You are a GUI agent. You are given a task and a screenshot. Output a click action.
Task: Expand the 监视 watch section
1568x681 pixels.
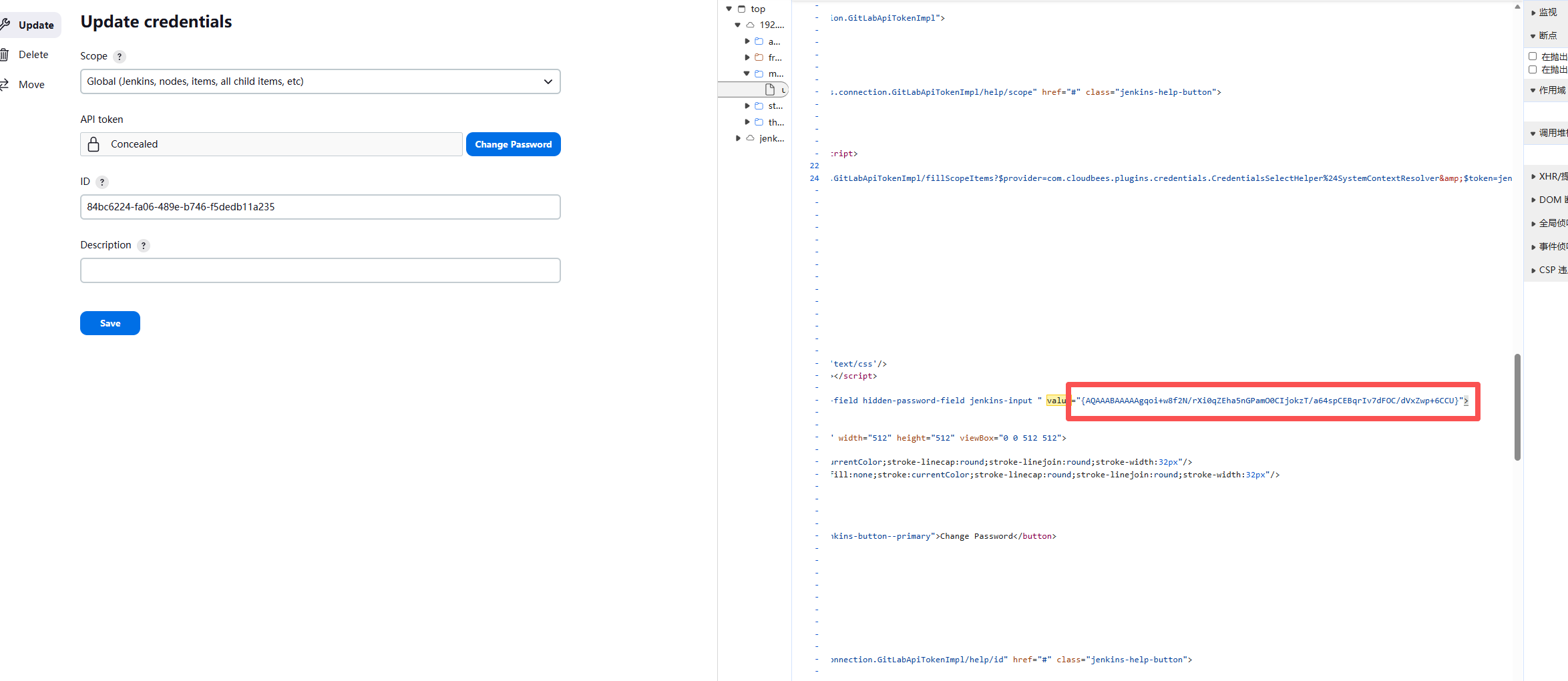coord(1533,13)
